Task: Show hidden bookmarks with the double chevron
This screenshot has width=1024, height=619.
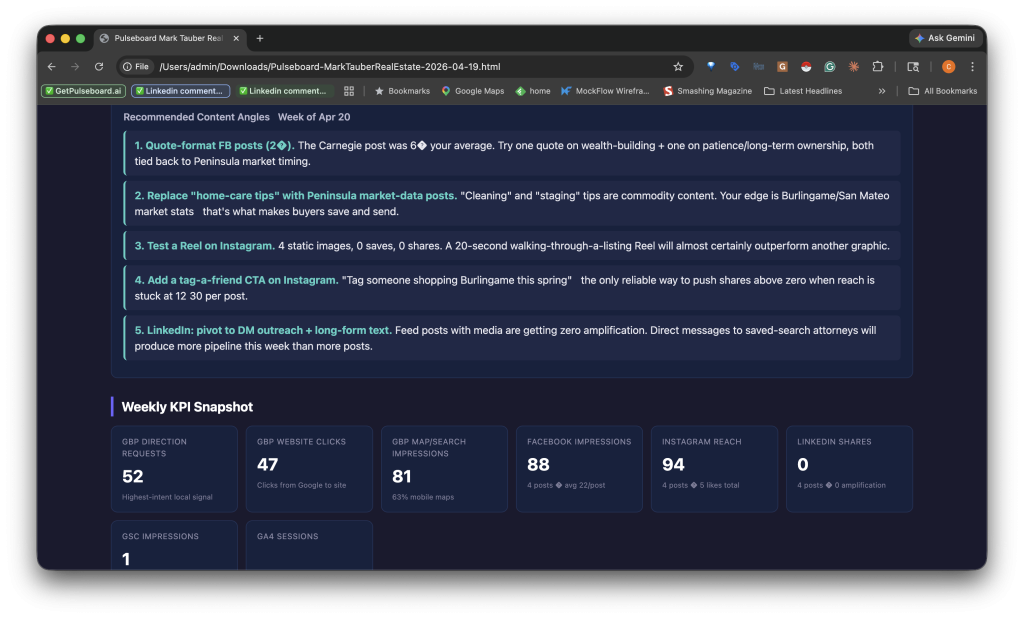Action: coord(882,91)
